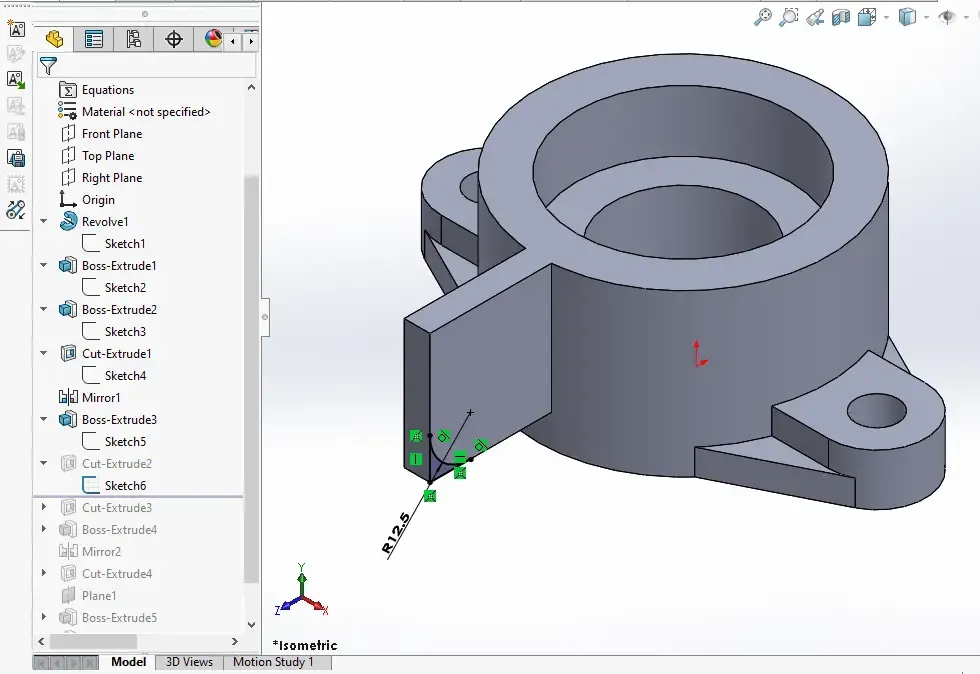Select Right Plane in feature tree
The width and height of the screenshot is (980, 674).
point(101,178)
